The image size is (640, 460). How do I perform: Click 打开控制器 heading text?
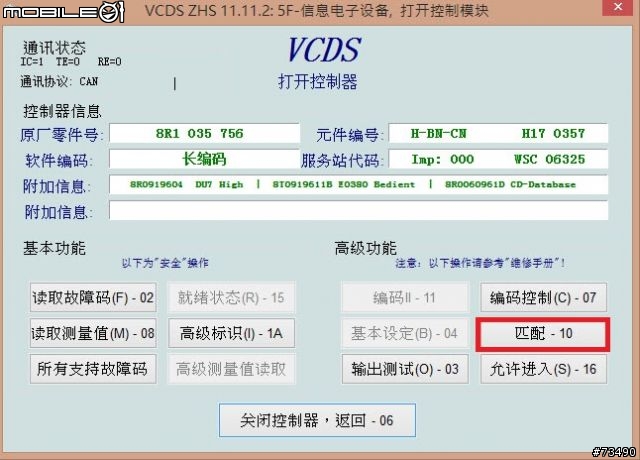pyautogui.click(x=318, y=82)
